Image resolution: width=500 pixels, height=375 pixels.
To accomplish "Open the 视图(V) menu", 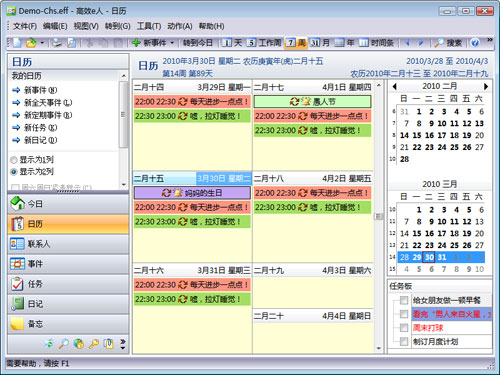I will click(86, 26).
